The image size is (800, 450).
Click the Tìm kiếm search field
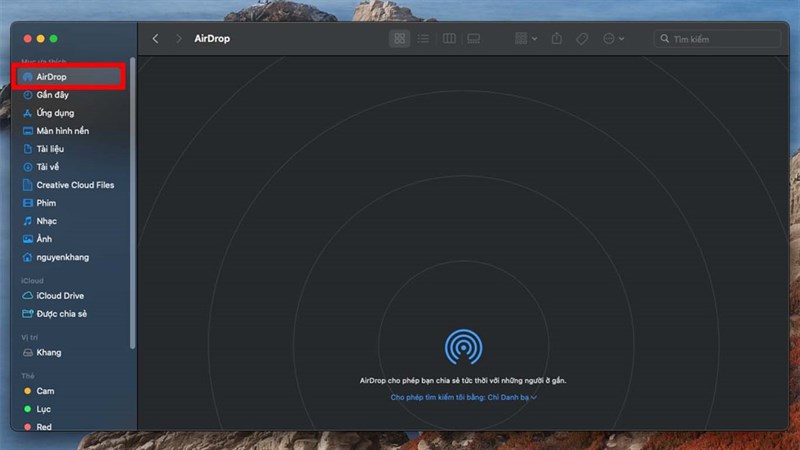(717, 39)
